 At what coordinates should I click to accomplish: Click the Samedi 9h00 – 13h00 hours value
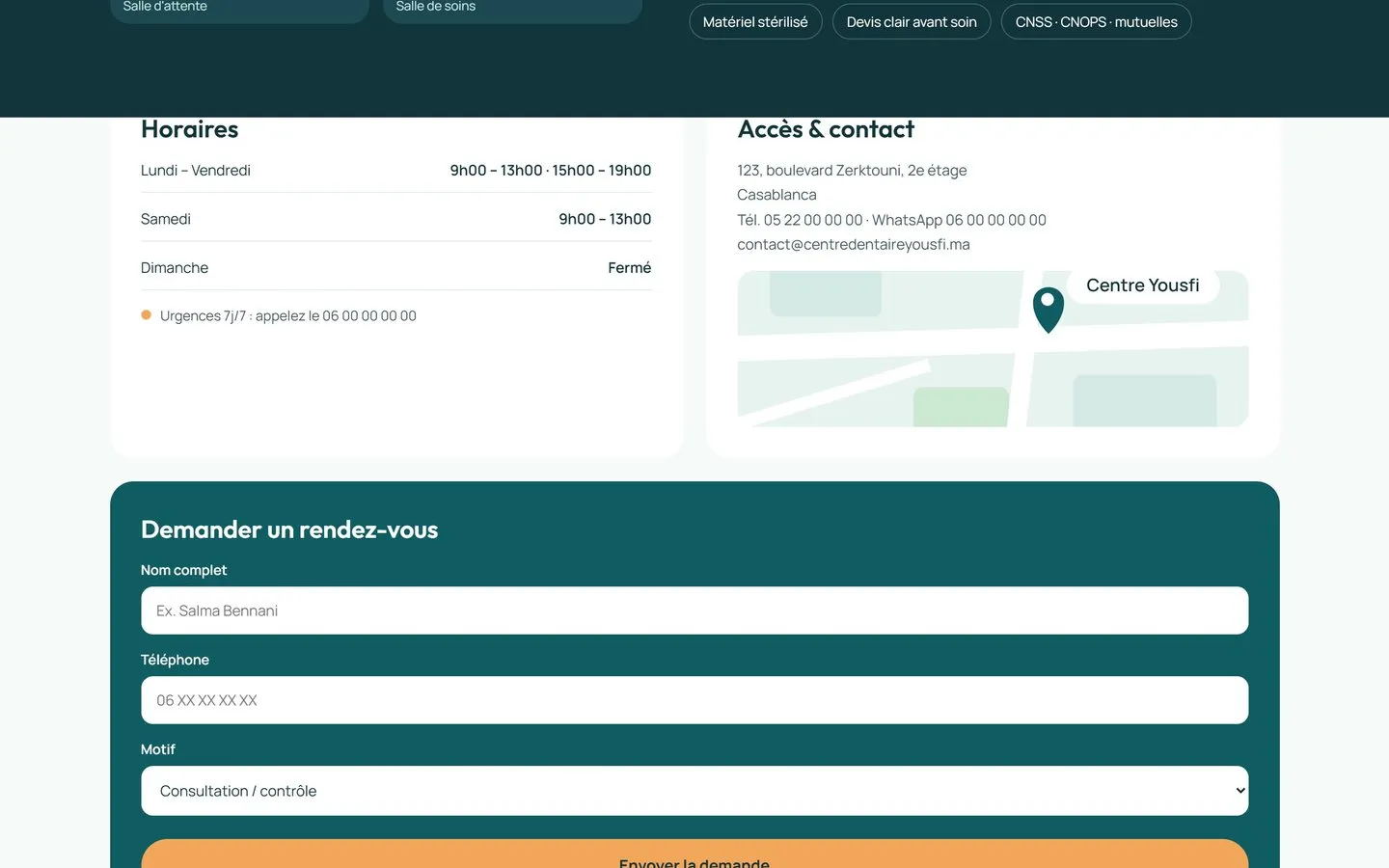pos(605,219)
